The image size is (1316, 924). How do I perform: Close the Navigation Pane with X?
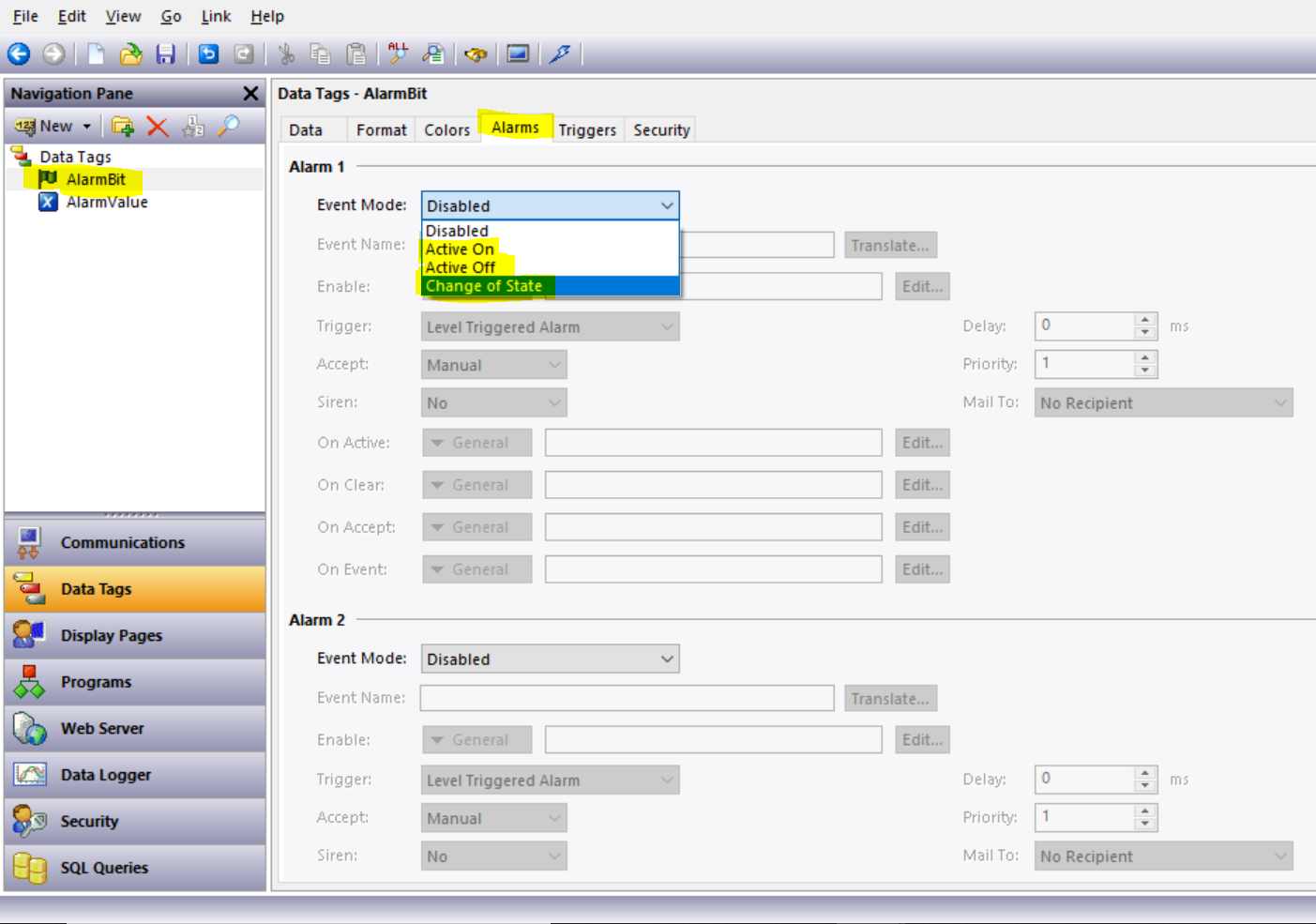coord(250,94)
